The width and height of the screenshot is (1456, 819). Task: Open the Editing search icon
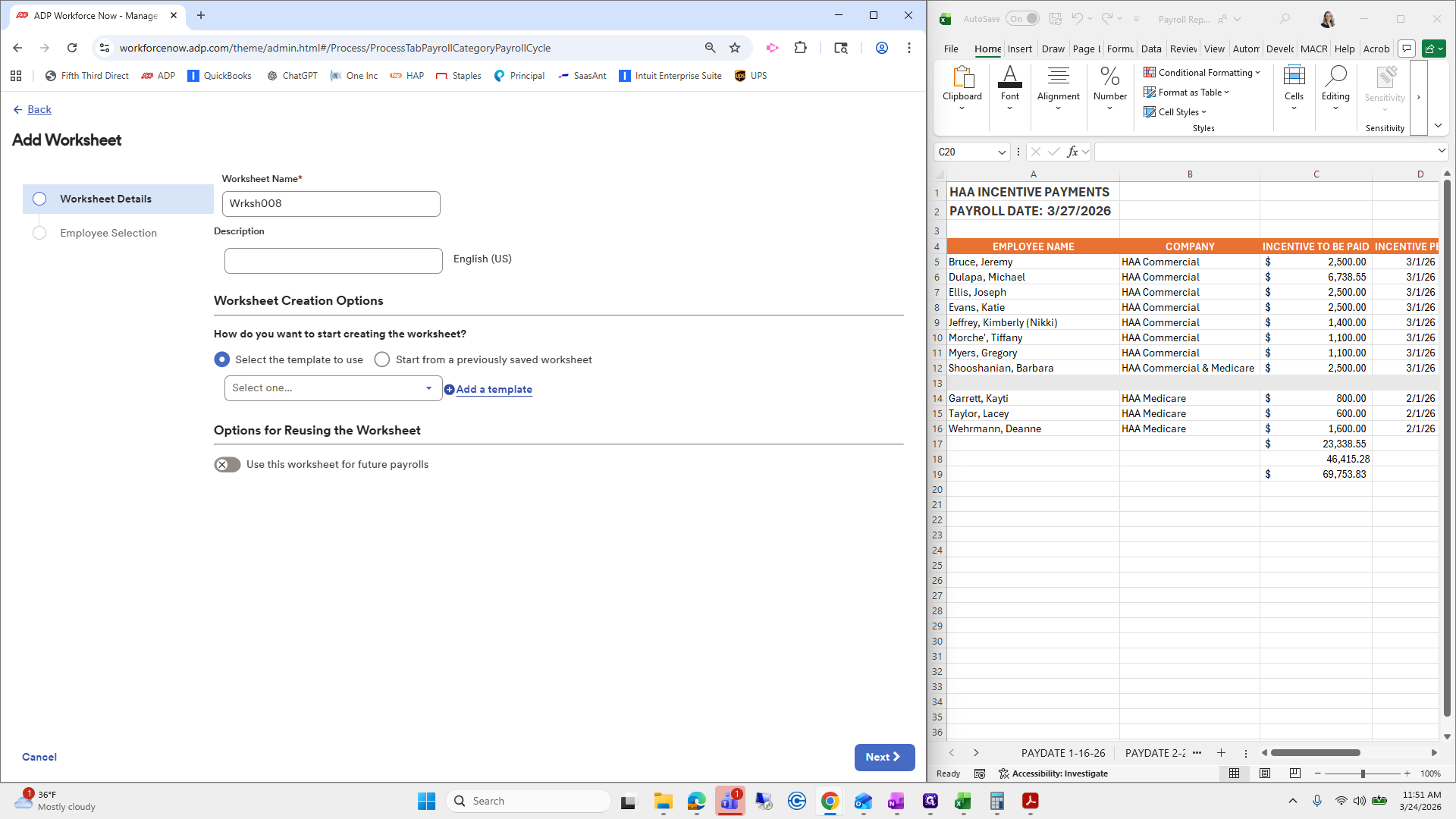[1335, 77]
